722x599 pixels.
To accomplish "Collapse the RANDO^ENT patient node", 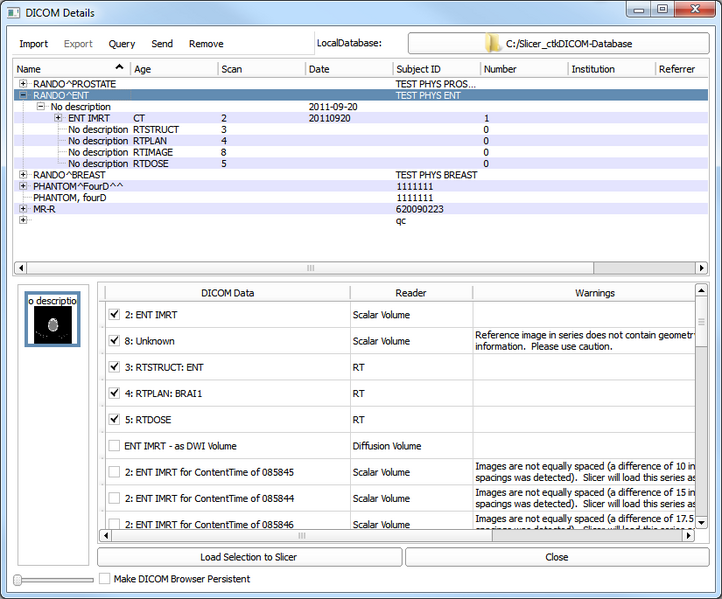I will tap(23, 95).
